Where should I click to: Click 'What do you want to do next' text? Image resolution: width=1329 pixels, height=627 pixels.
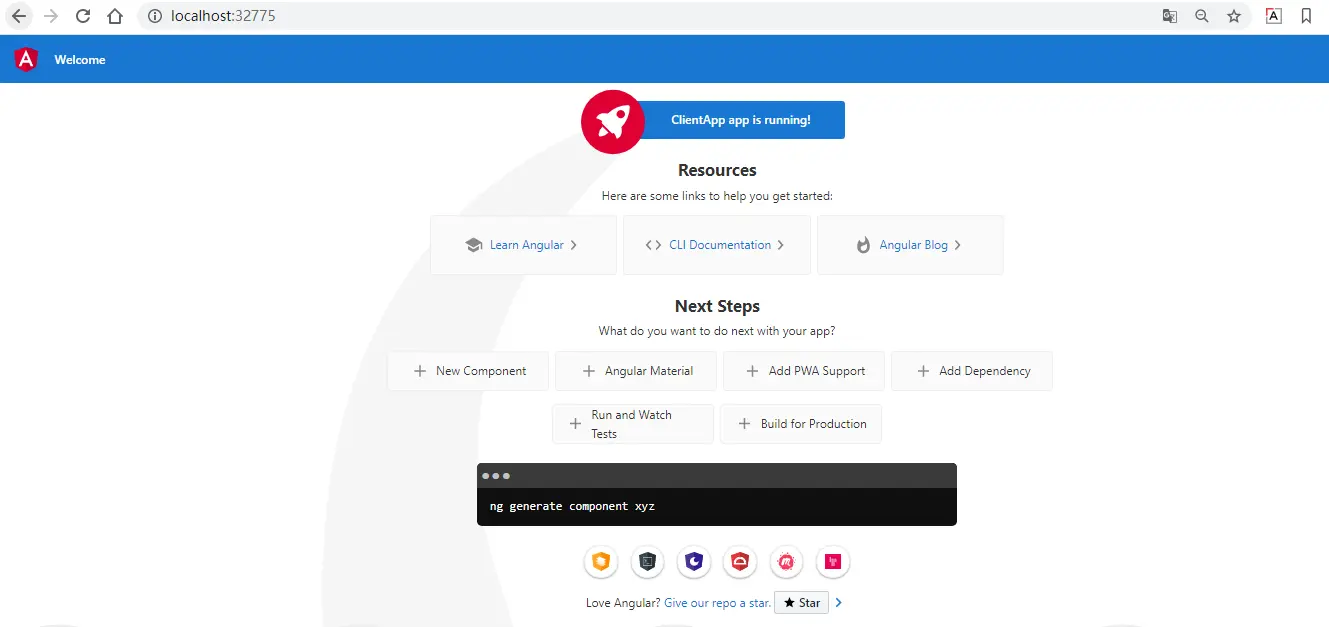click(717, 331)
